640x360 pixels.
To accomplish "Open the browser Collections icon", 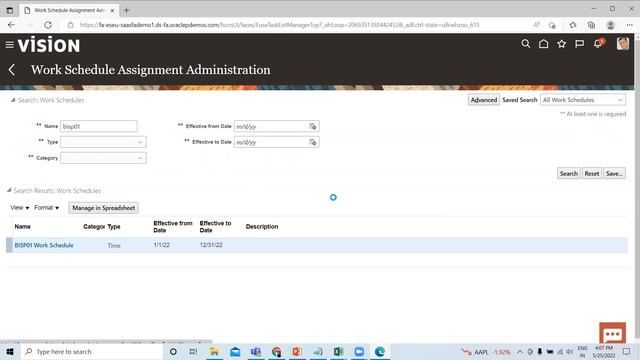I will coord(591,25).
